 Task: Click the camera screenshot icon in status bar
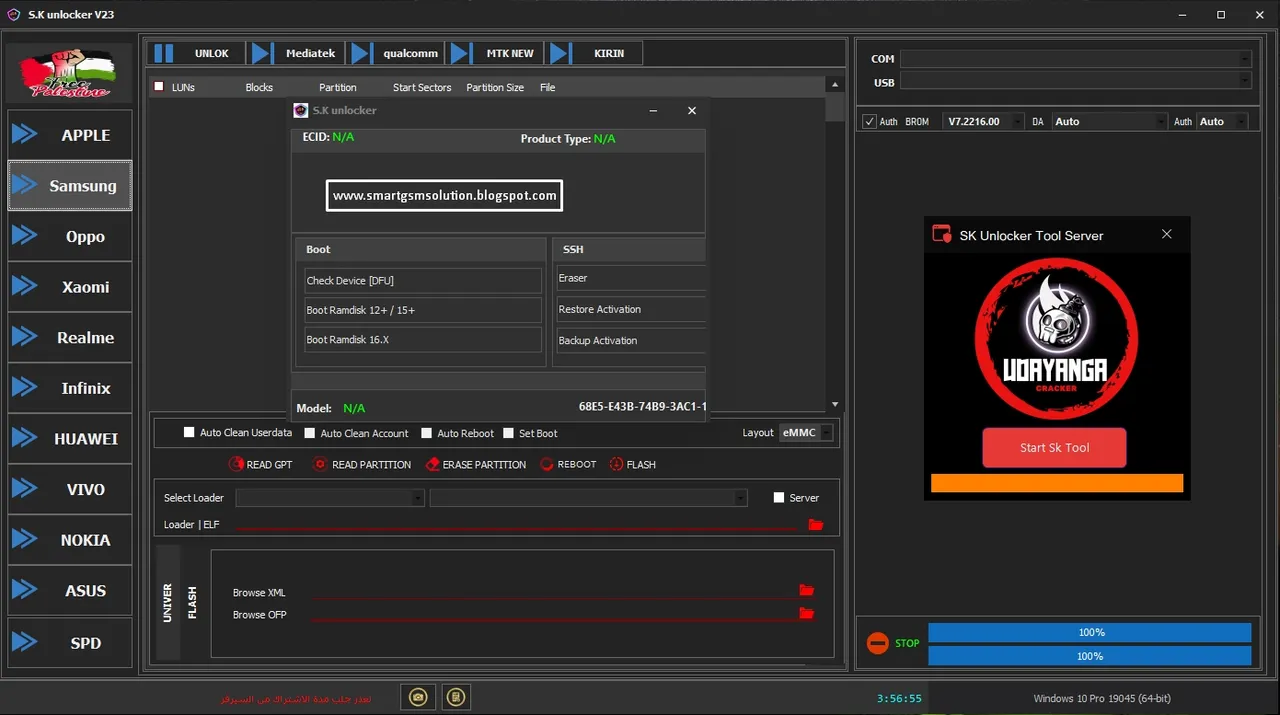(419, 696)
